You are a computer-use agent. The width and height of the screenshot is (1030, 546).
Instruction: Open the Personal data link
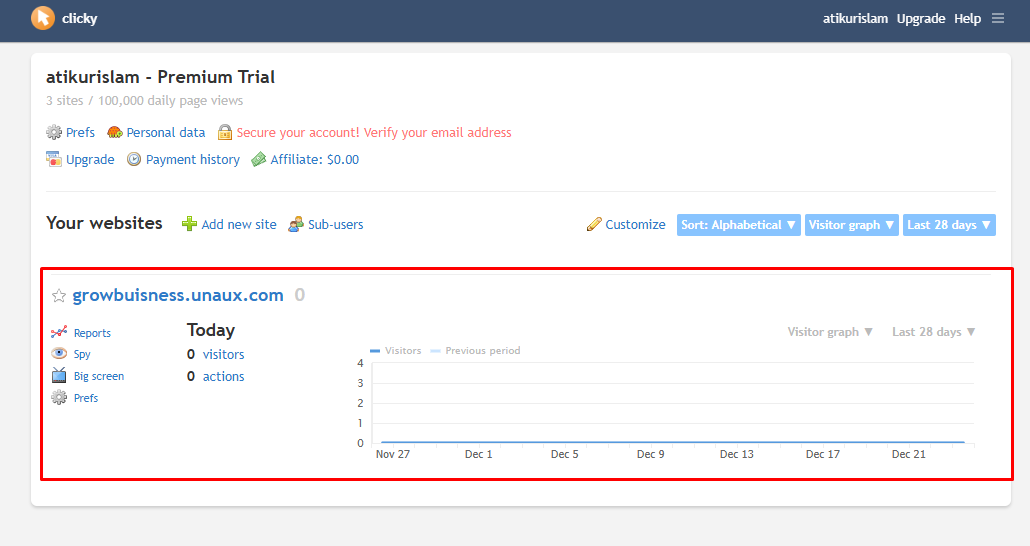point(166,132)
